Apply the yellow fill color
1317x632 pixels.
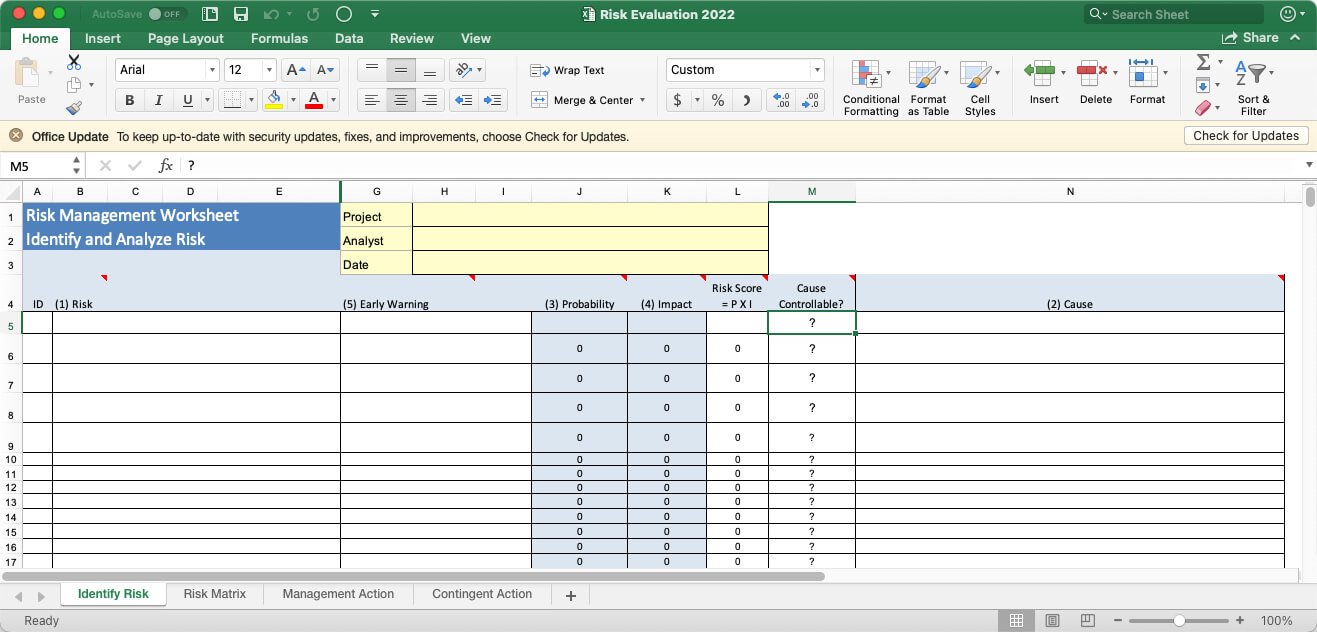pyautogui.click(x=275, y=100)
